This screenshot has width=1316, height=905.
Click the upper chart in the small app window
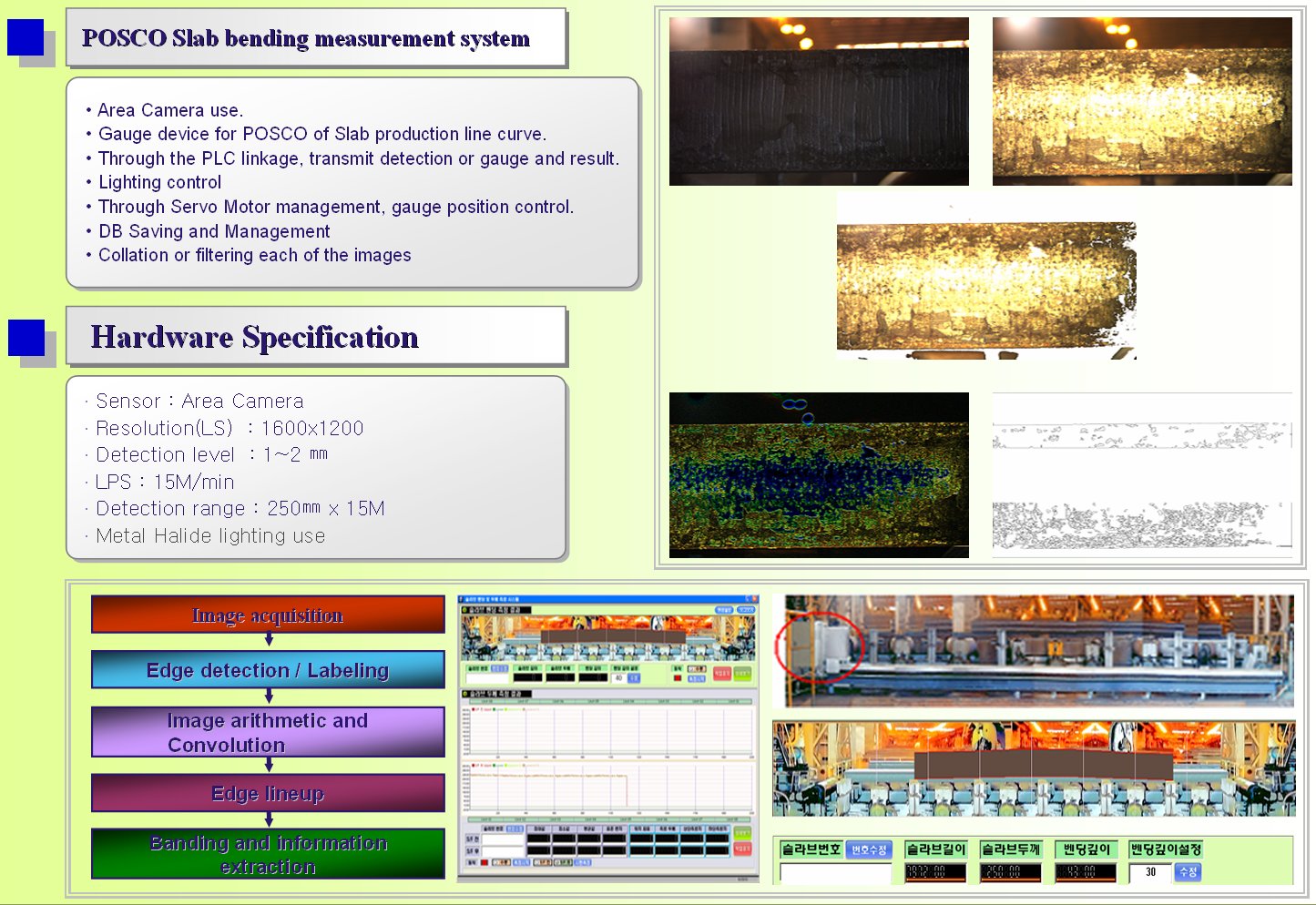point(607,732)
